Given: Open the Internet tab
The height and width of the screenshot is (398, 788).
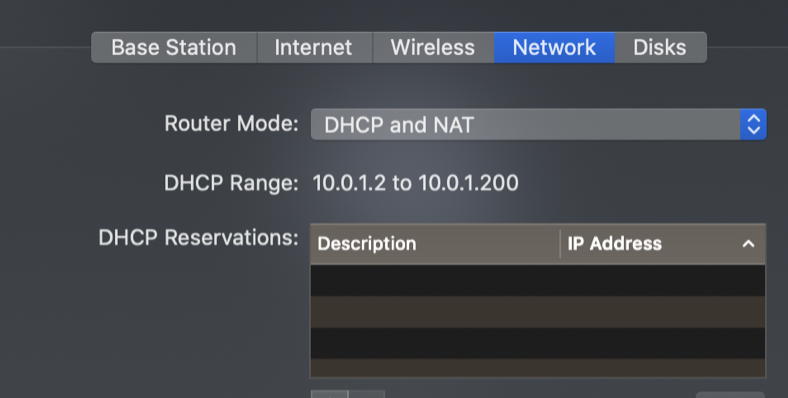Looking at the screenshot, I should 315,47.
